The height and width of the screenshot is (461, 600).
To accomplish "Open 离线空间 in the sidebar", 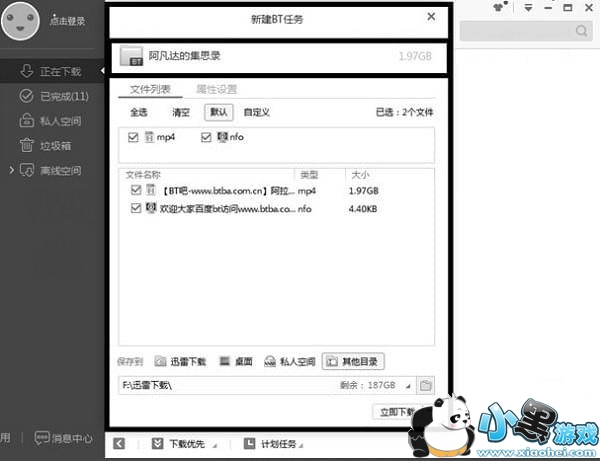I will pos(60,171).
